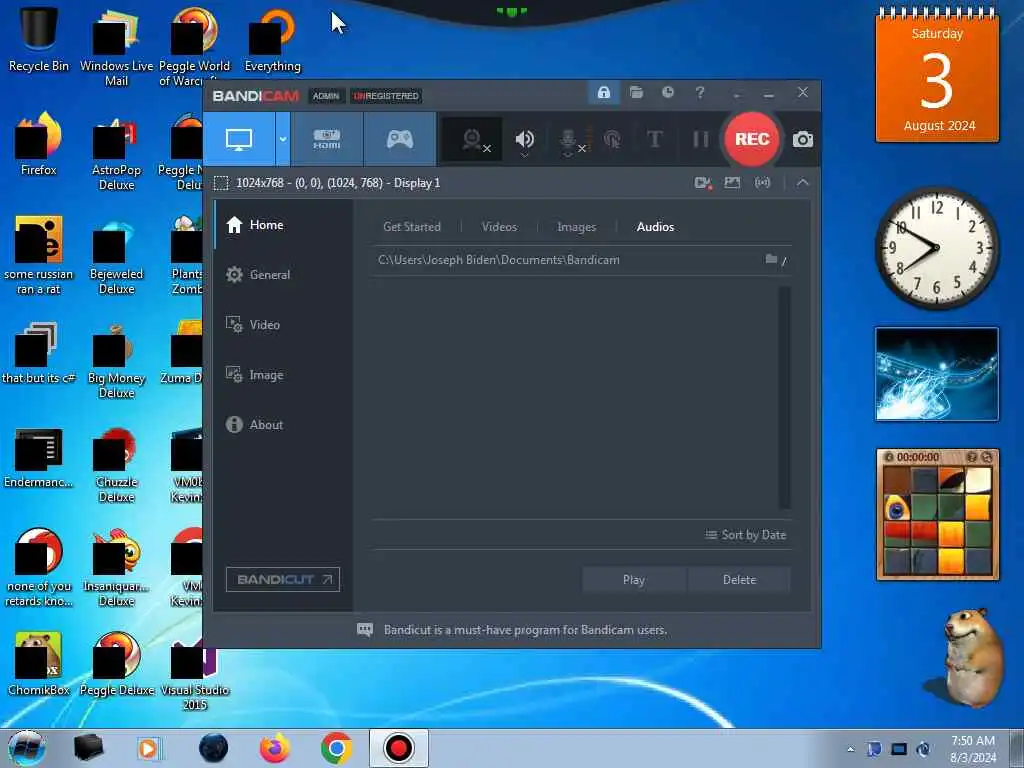The image size is (1024, 768).
Task: Click the dashed rectangle selection-area icon
Action: 221,183
